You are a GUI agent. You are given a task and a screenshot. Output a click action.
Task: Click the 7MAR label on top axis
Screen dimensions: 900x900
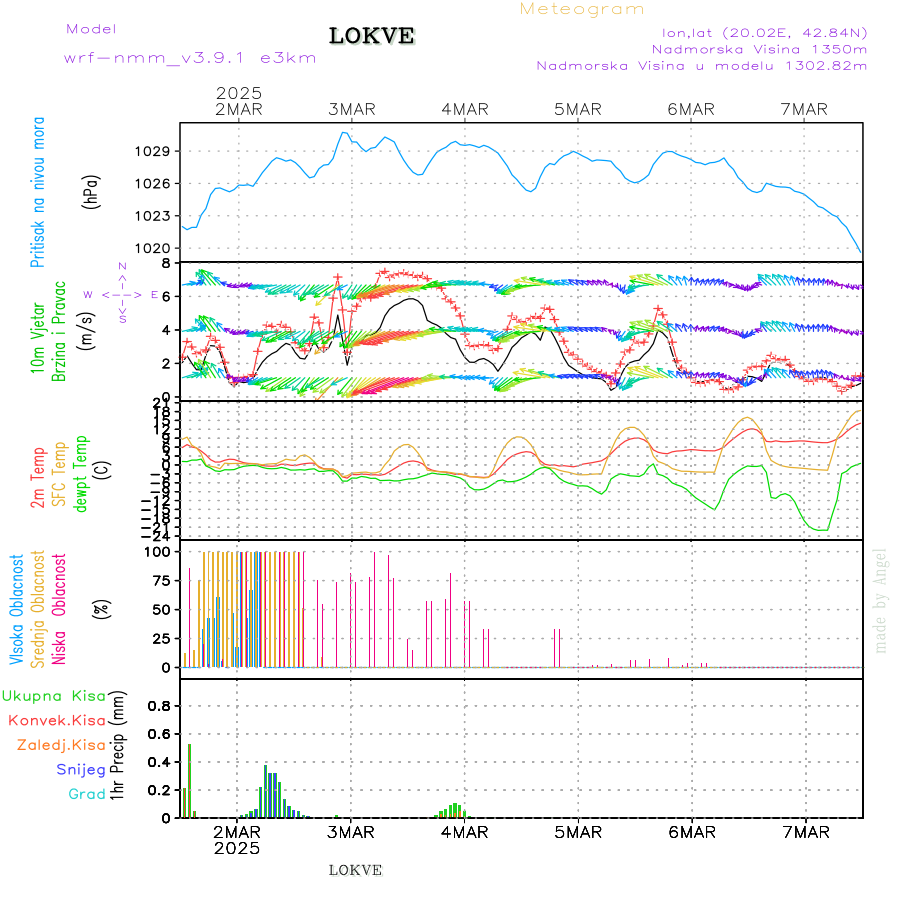coord(805,109)
